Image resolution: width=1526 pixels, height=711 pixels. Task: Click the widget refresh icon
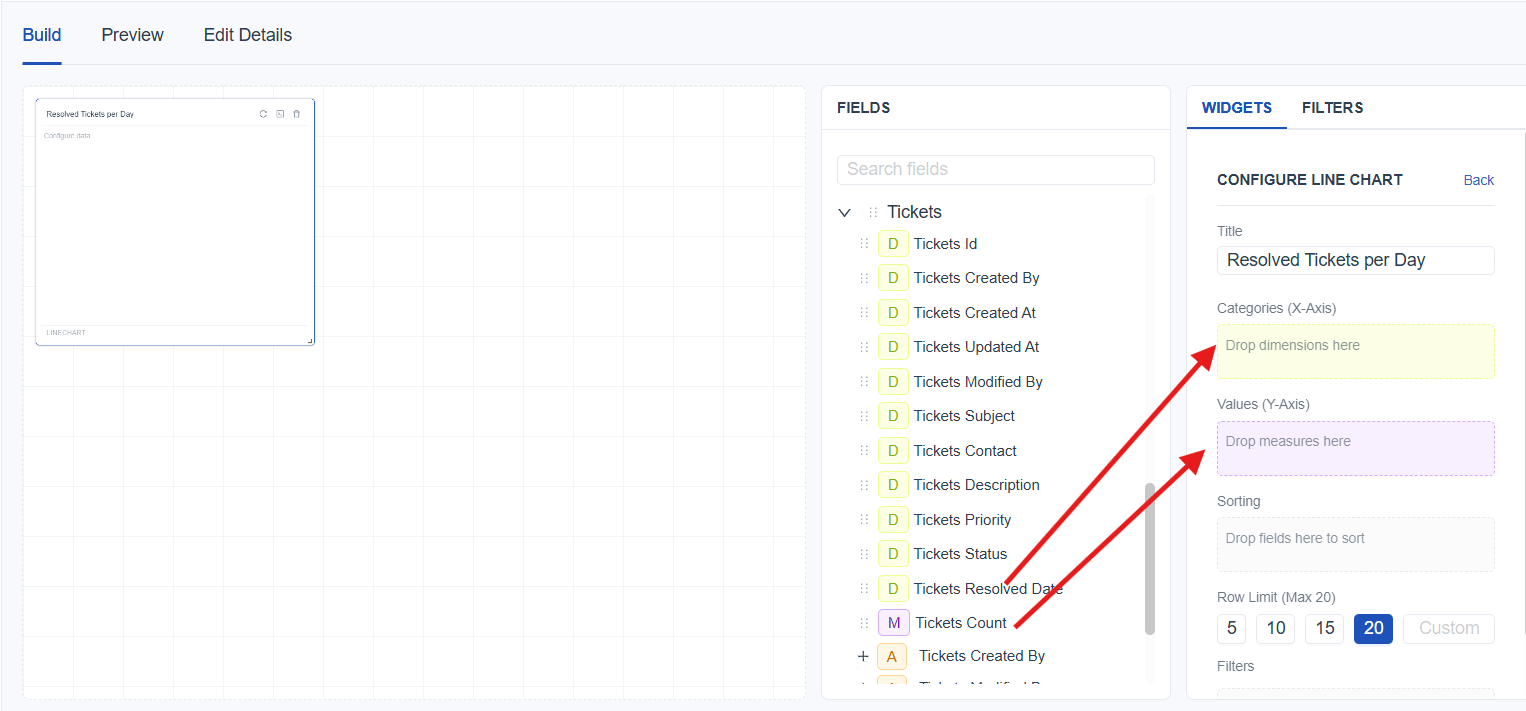click(263, 114)
